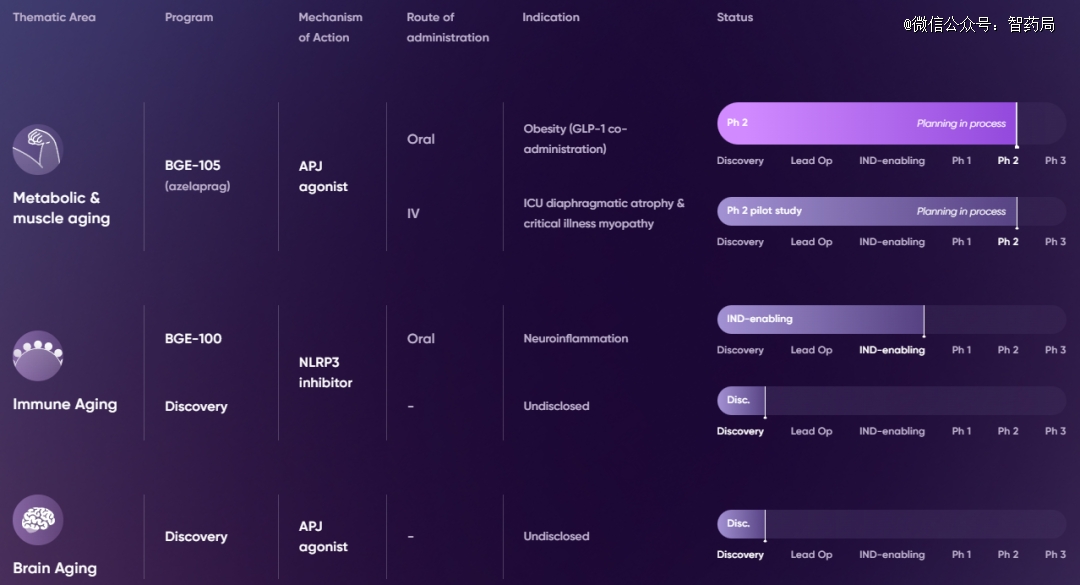Viewport: 1080px width, 585px height.
Task: Click the Neuroinflammation indication text
Action: pos(575,338)
